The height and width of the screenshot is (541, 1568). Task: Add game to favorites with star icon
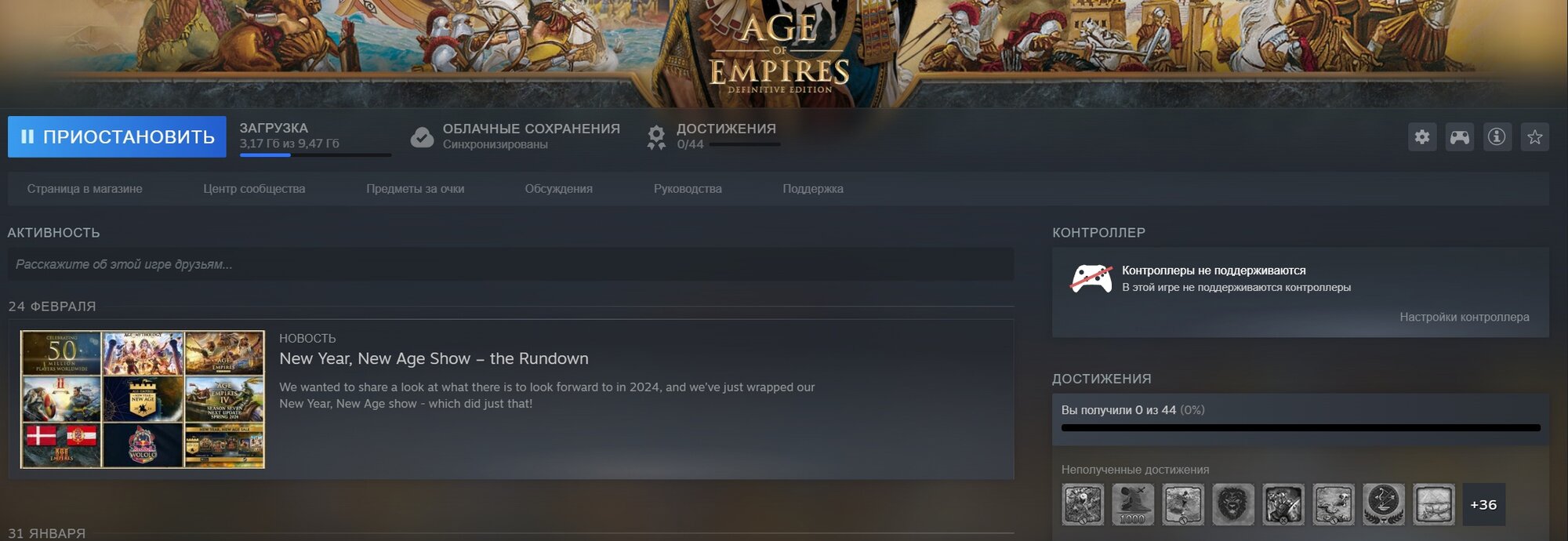[1535, 137]
